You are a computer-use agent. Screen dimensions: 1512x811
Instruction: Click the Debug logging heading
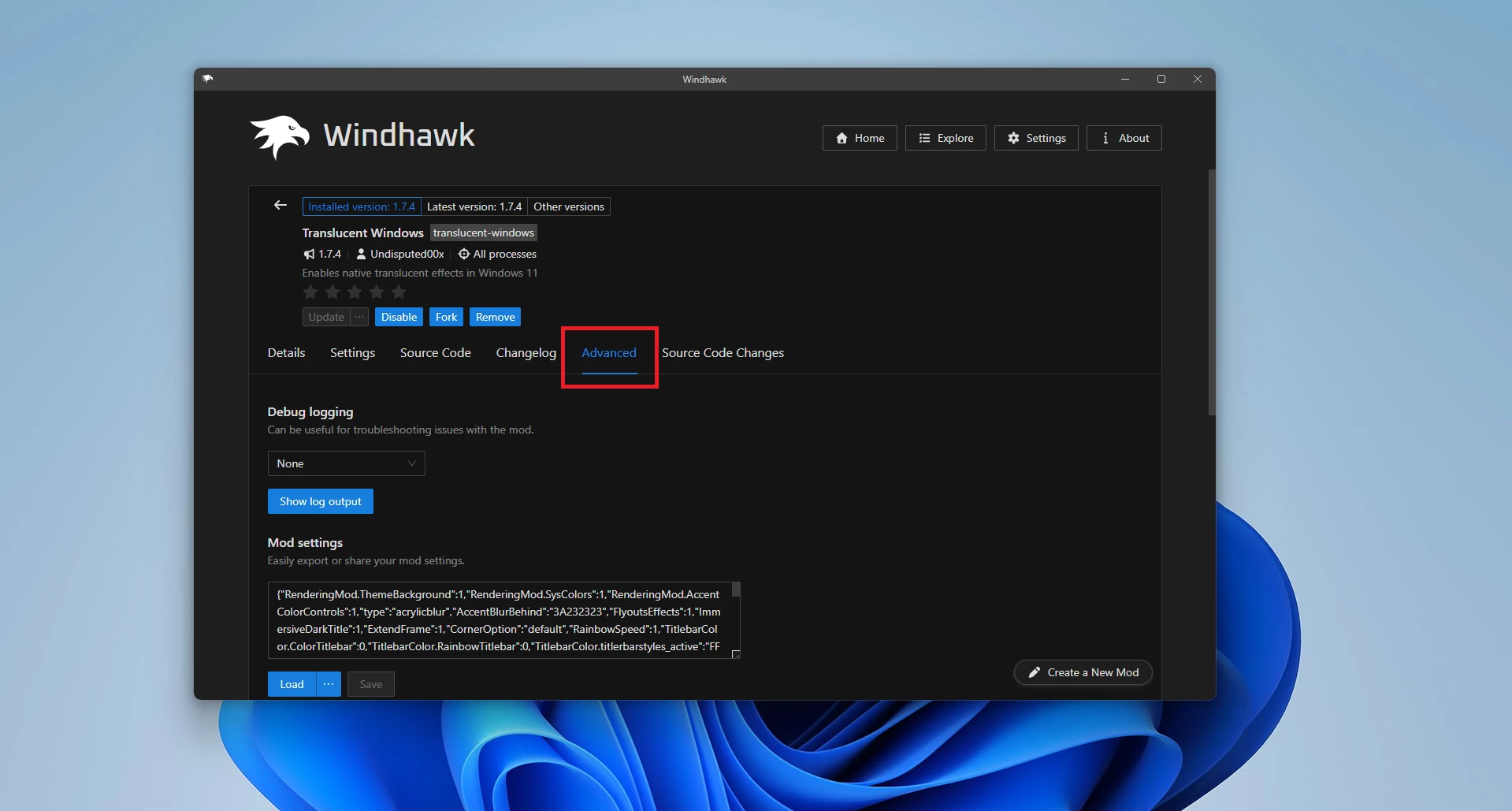310,411
